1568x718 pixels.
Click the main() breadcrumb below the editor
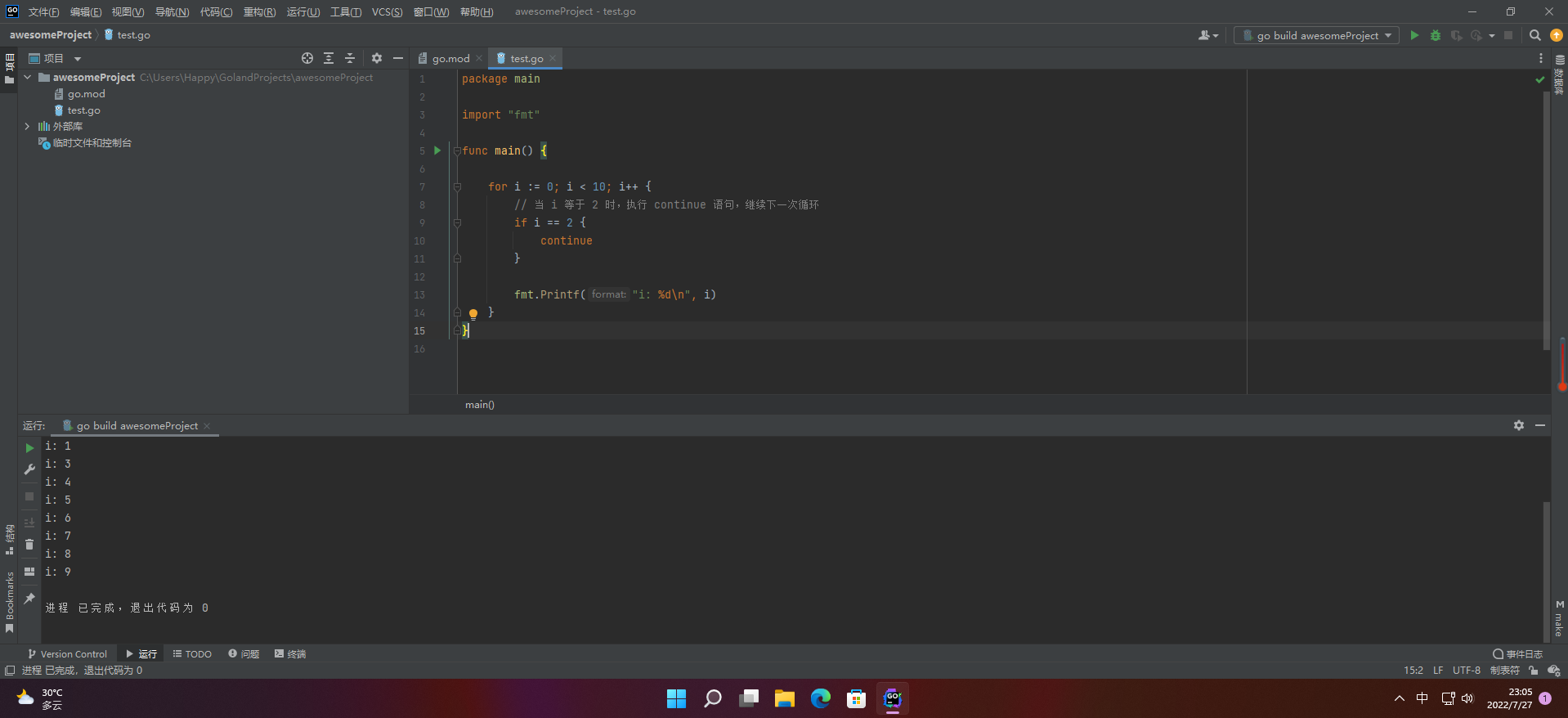pos(480,405)
